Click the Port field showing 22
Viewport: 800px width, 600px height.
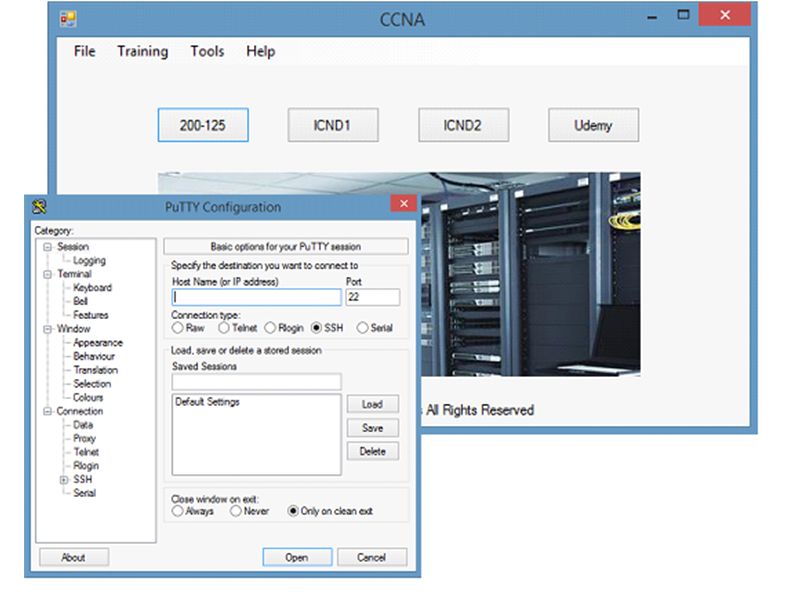pyautogui.click(x=372, y=297)
